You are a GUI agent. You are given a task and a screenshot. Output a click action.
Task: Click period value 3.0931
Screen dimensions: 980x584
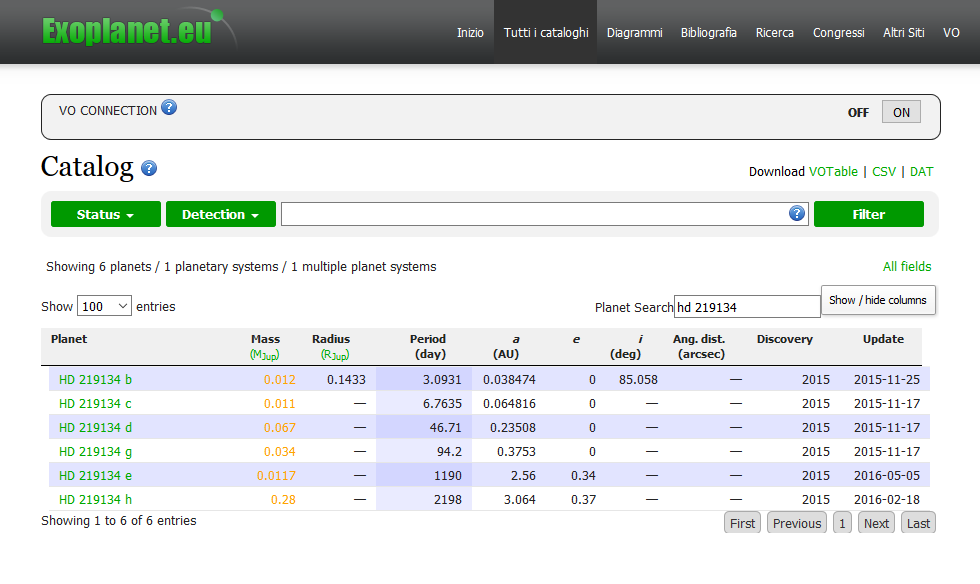tap(442, 380)
